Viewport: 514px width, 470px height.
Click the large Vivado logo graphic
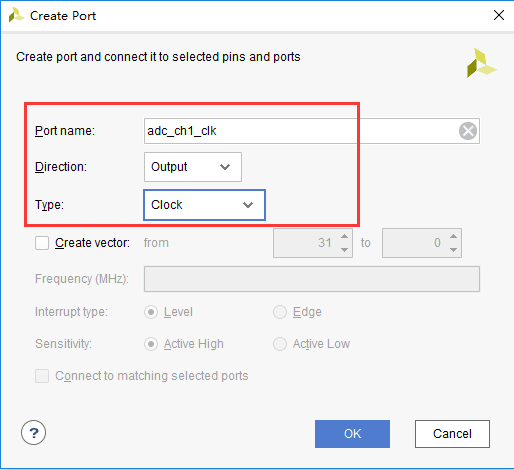[x=481, y=63]
